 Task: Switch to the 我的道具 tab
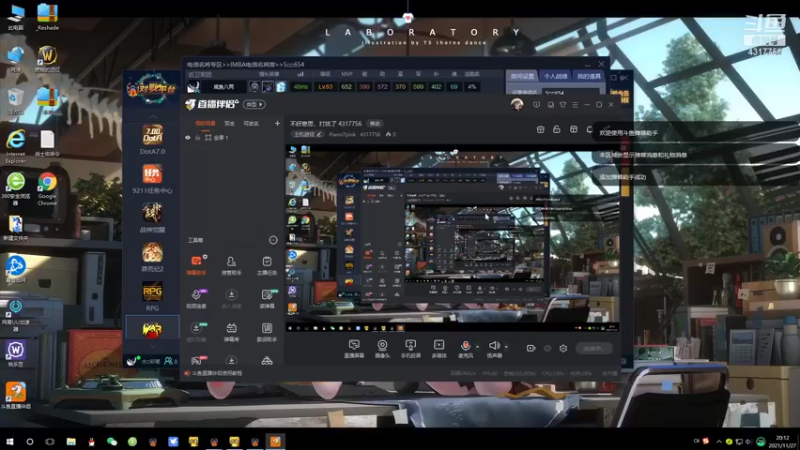(589, 76)
